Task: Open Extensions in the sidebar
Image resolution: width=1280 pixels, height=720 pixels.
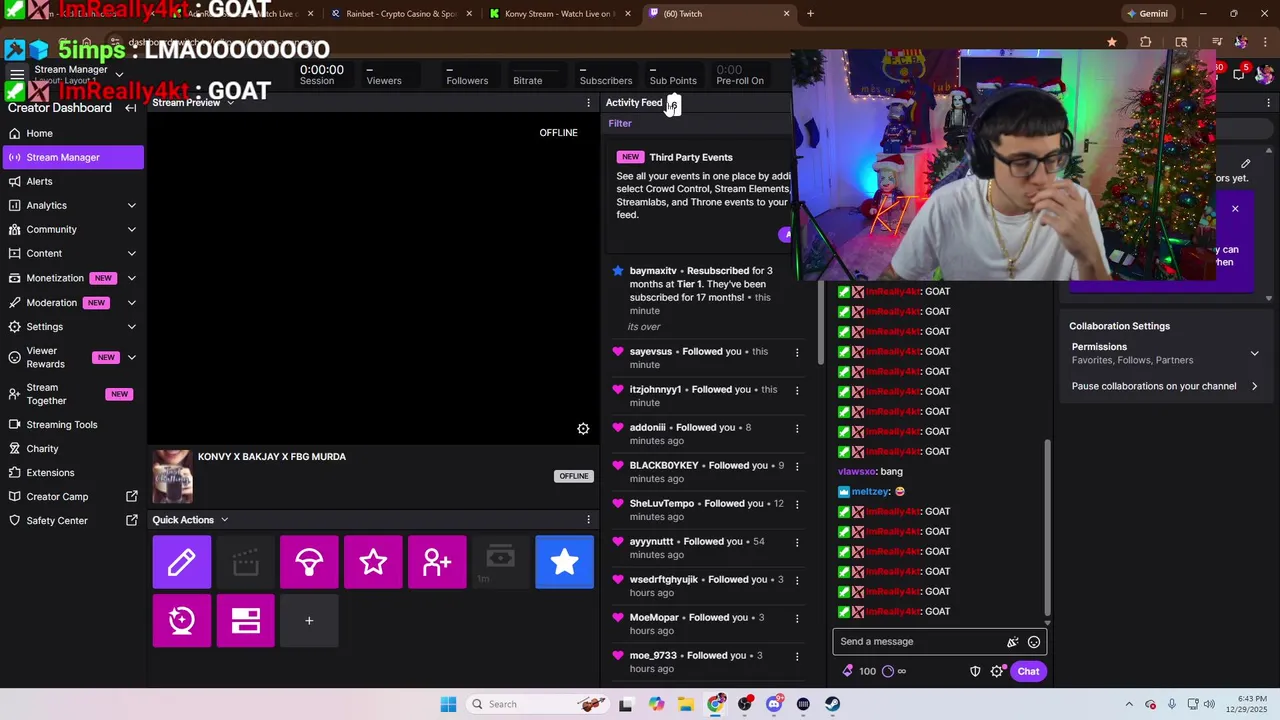Action: [x=73, y=472]
